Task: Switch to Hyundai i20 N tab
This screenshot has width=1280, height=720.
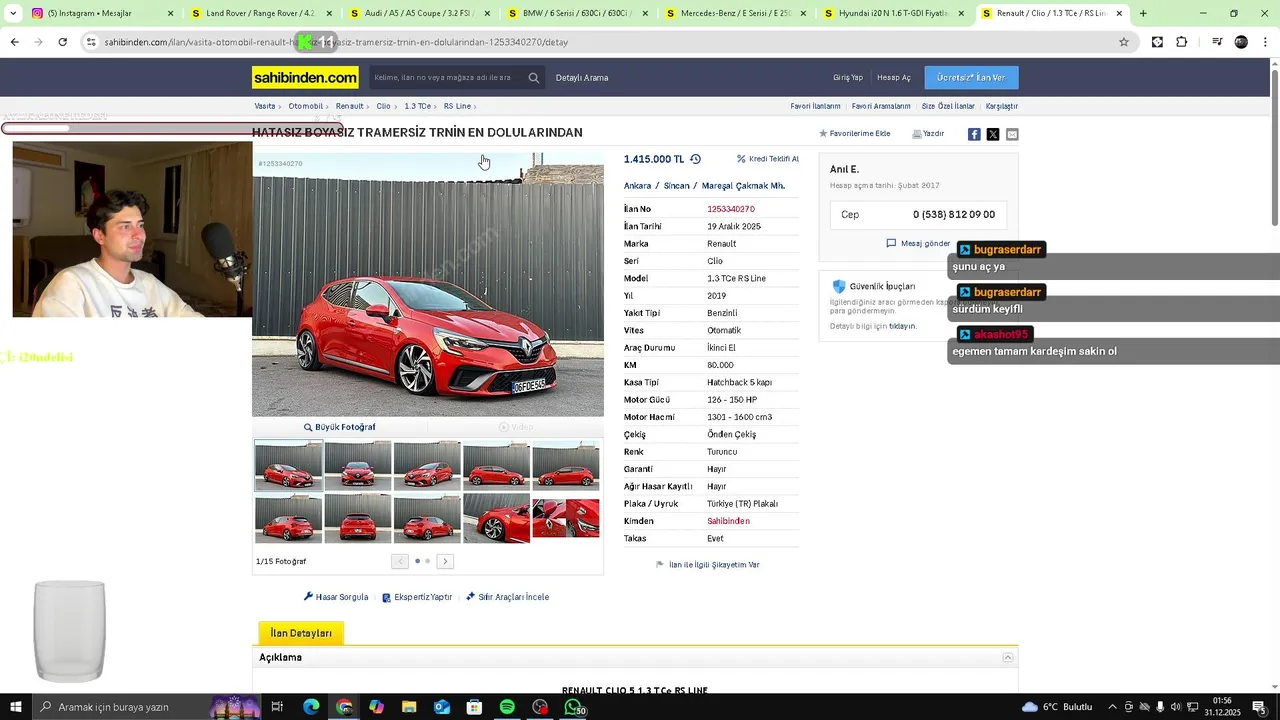Action: tap(895, 14)
